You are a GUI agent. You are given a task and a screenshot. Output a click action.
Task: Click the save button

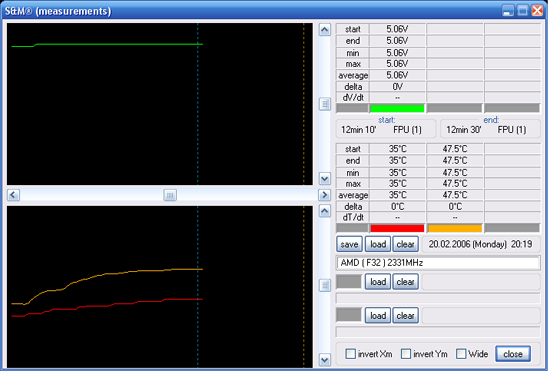pyautogui.click(x=349, y=244)
